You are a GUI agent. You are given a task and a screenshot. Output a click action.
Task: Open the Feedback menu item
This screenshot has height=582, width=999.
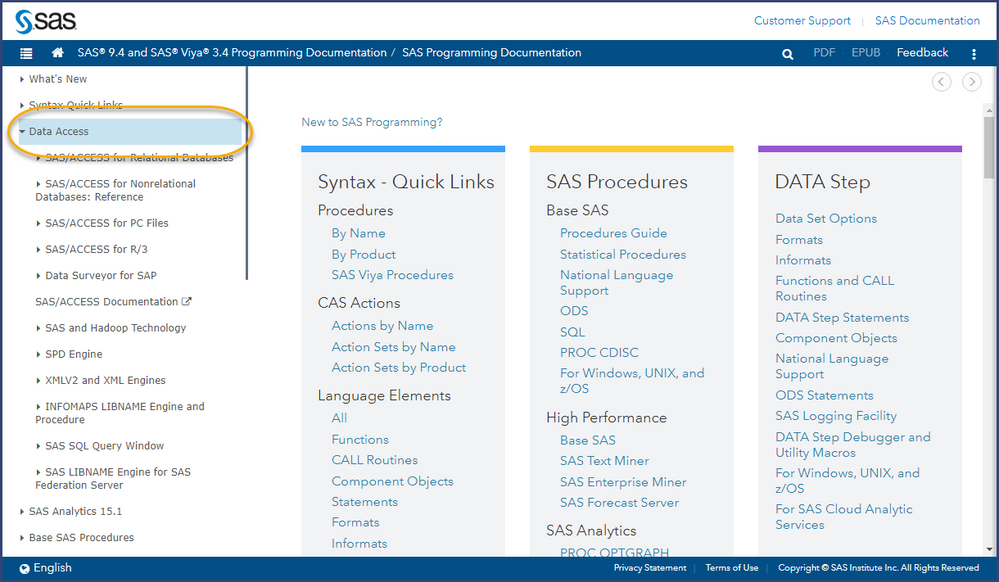[x=922, y=53]
